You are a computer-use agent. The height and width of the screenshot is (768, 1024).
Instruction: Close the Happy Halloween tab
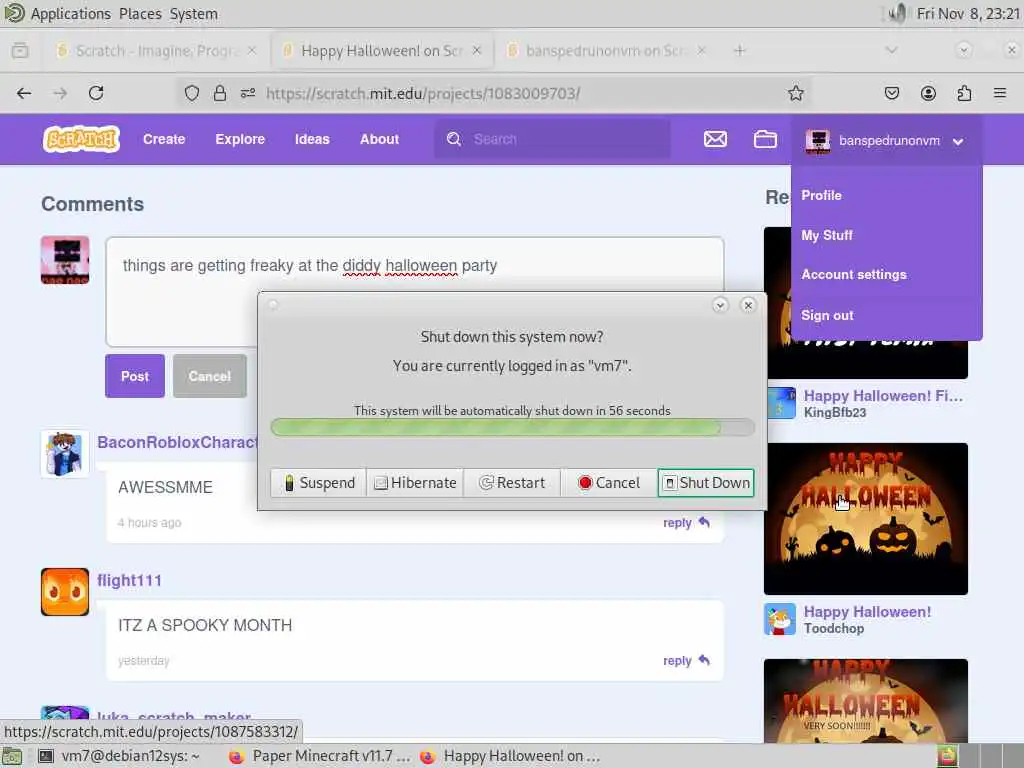click(477, 50)
